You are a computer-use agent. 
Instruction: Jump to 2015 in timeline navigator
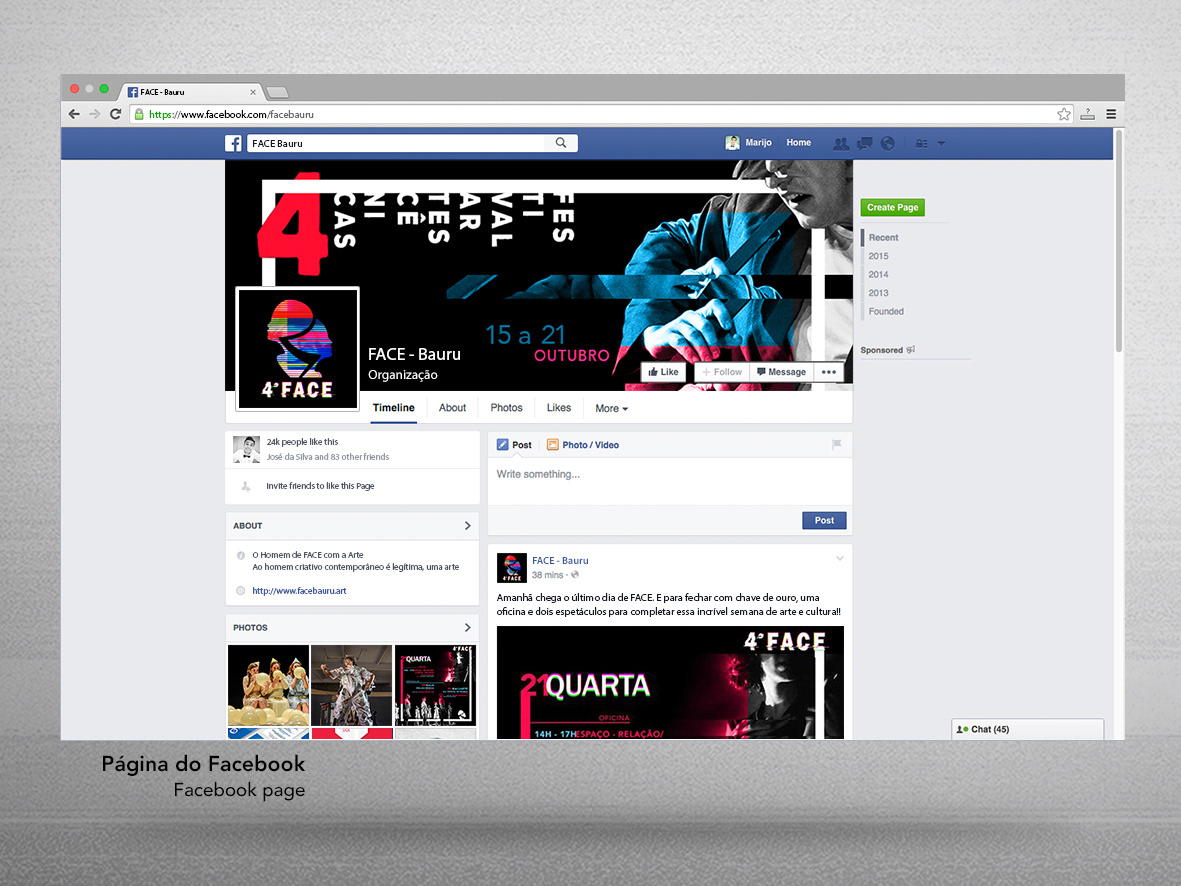coord(878,256)
